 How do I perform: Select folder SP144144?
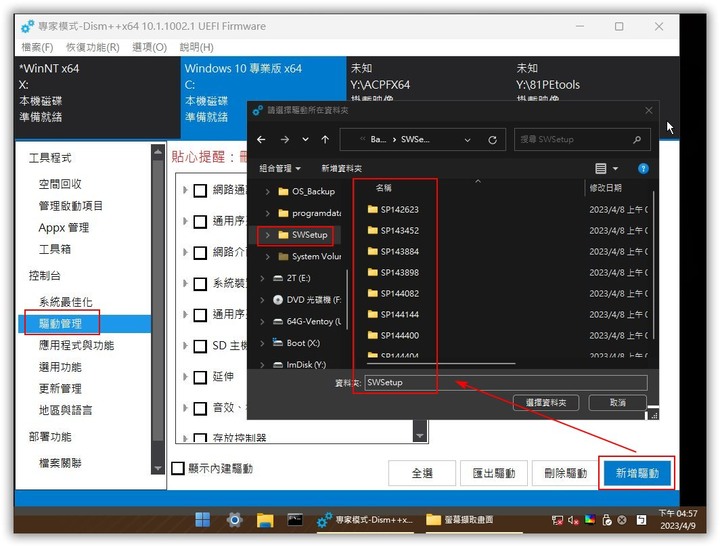pyautogui.click(x=394, y=315)
